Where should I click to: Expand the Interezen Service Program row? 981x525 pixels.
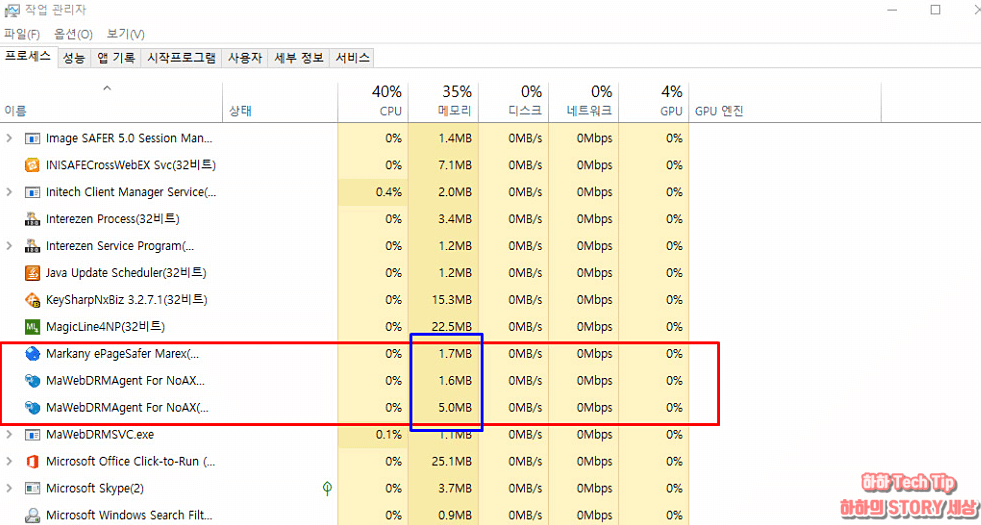point(9,246)
